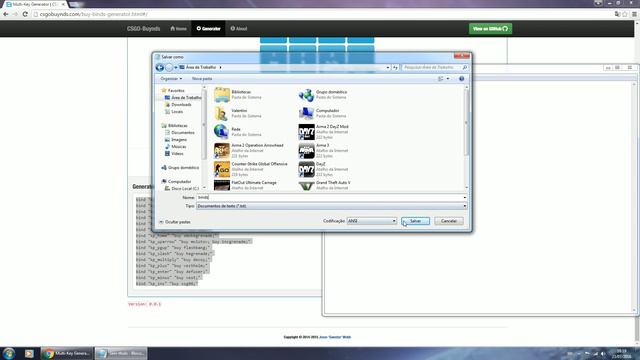640x360 pixels.
Task: Open the About tab on CSGO-Buynds
Action: pos(239,29)
